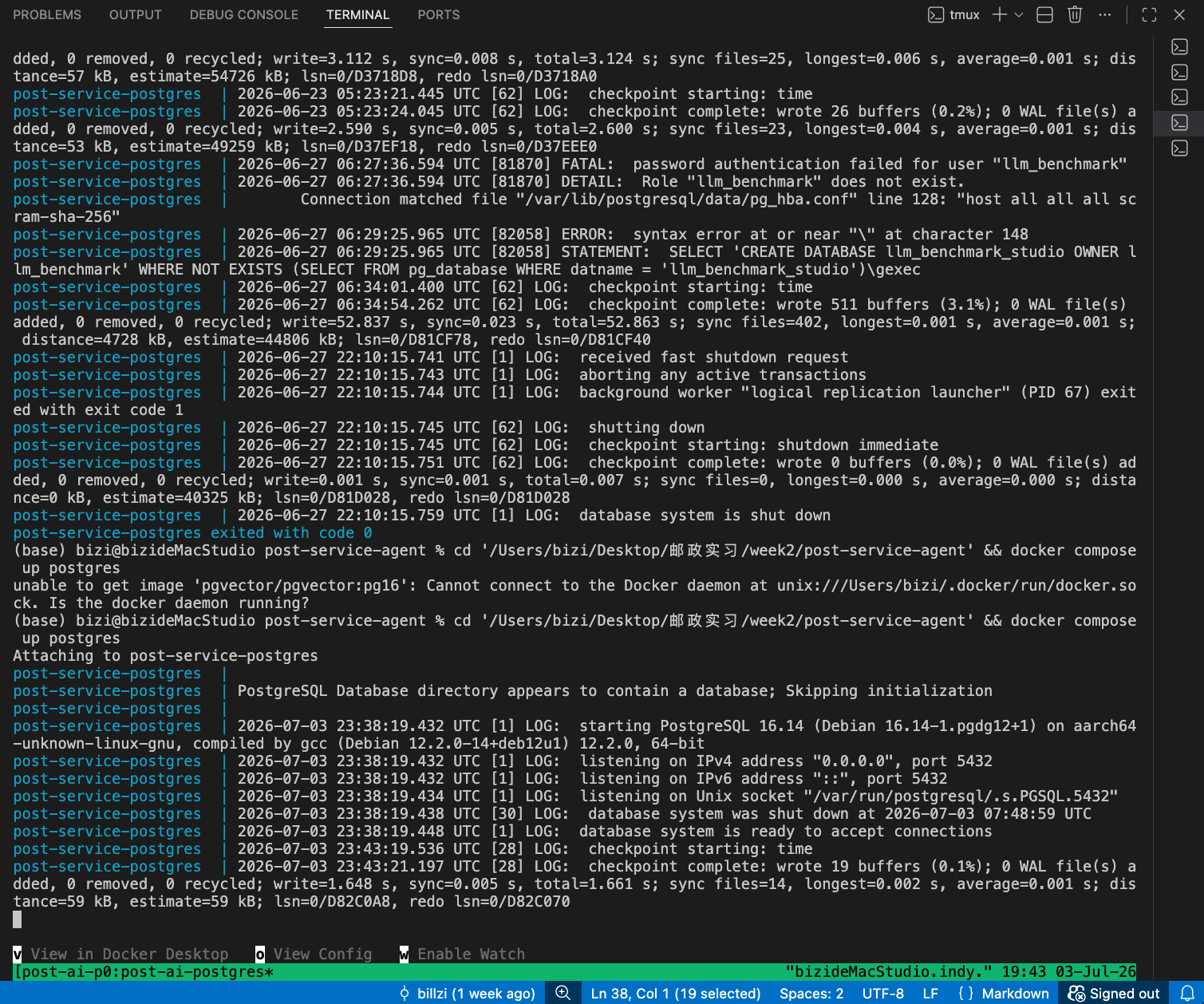The image size is (1204, 1004).
Task: Open notifications bell icon
Action: pos(1187,993)
